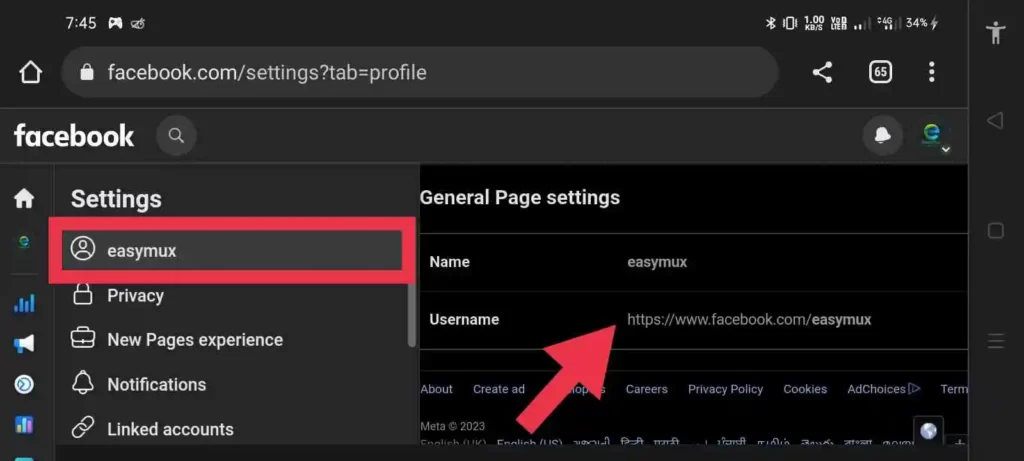Open the easymux page icon in left rail
The height and width of the screenshot is (461, 1024).
coord(24,242)
